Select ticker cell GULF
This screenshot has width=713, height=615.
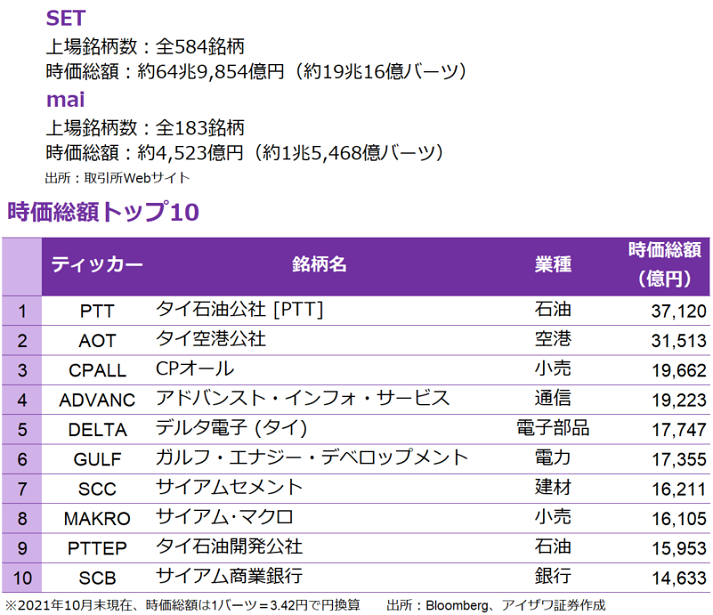(97, 459)
